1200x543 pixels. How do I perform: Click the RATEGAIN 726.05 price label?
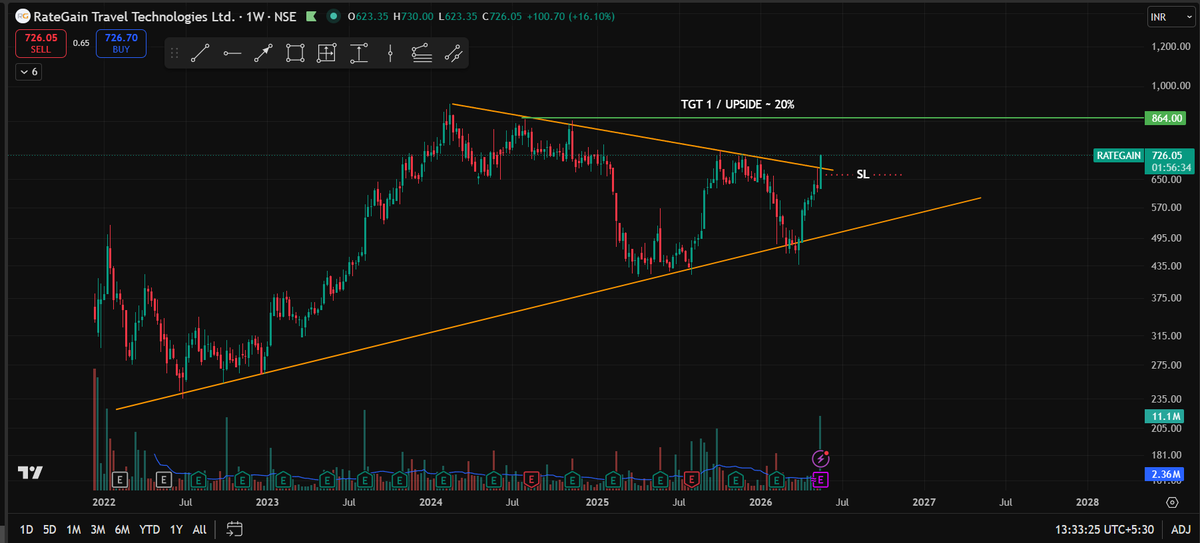(1143, 156)
